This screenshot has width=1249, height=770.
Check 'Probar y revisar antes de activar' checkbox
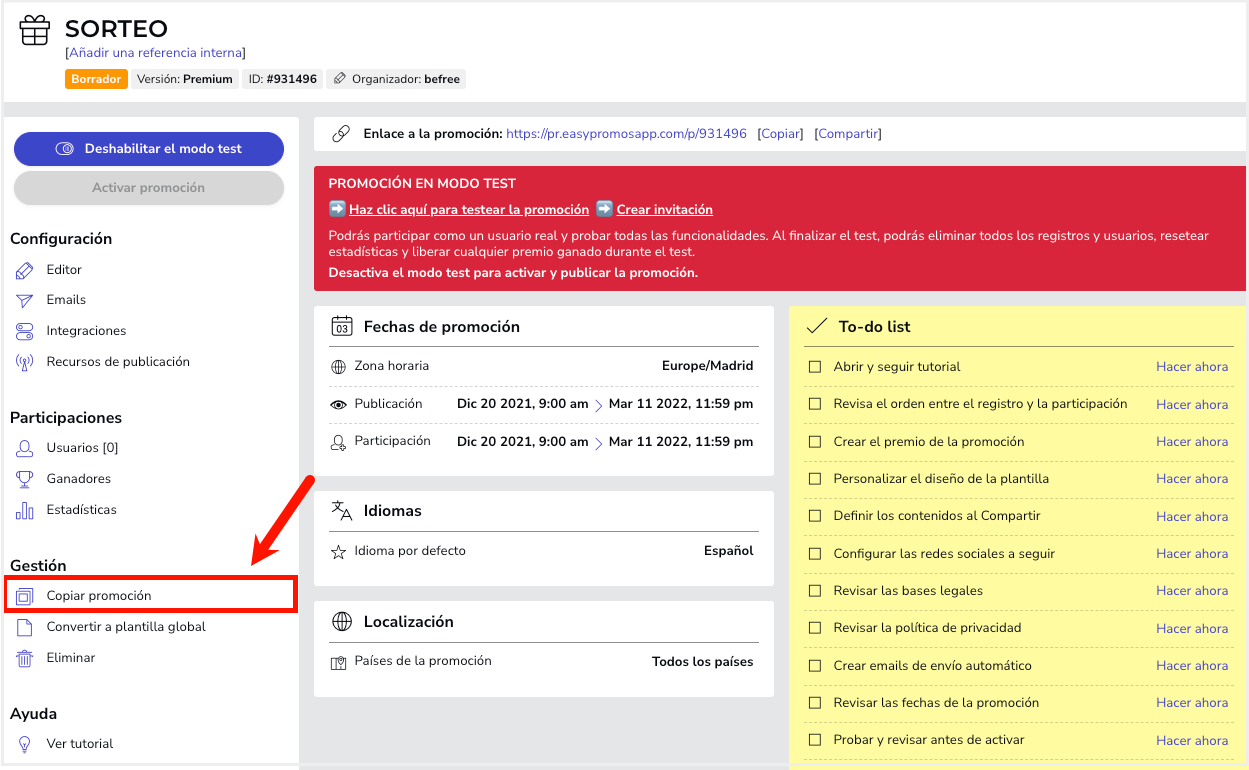click(815, 741)
